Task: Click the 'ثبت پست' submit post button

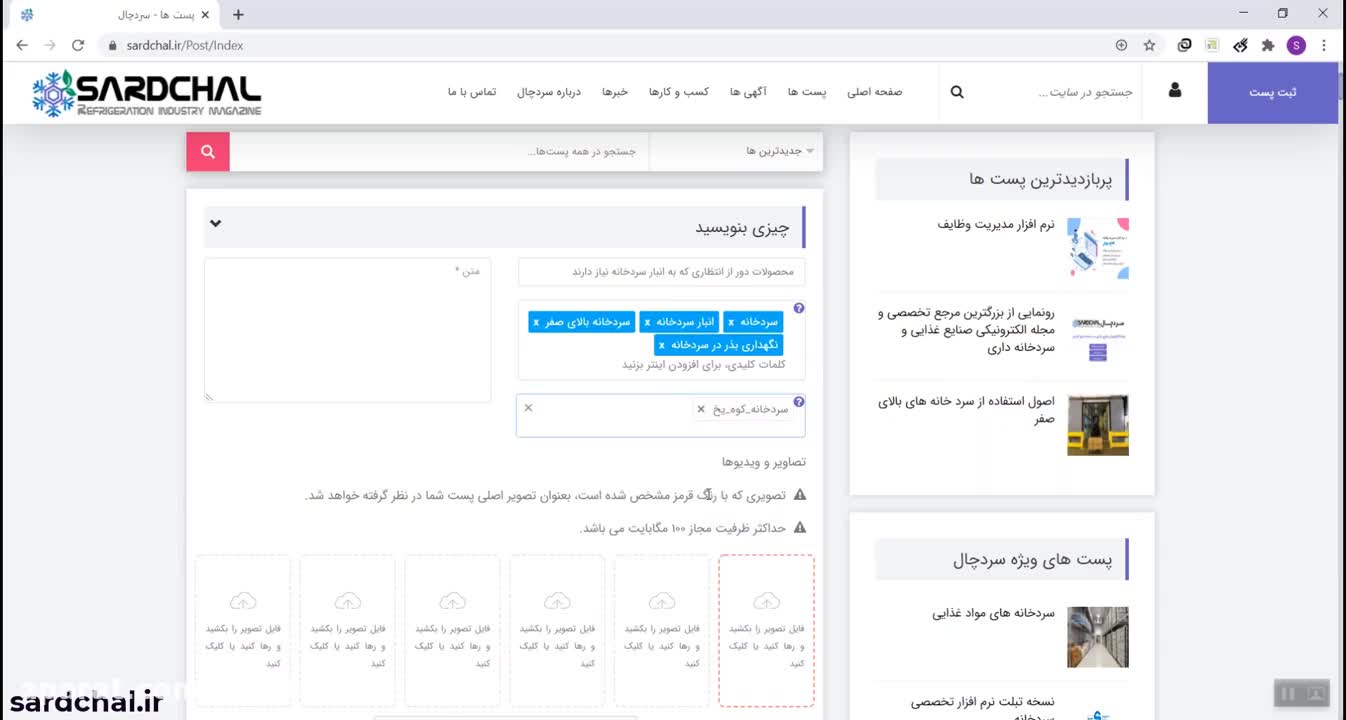Action: (x=1272, y=92)
